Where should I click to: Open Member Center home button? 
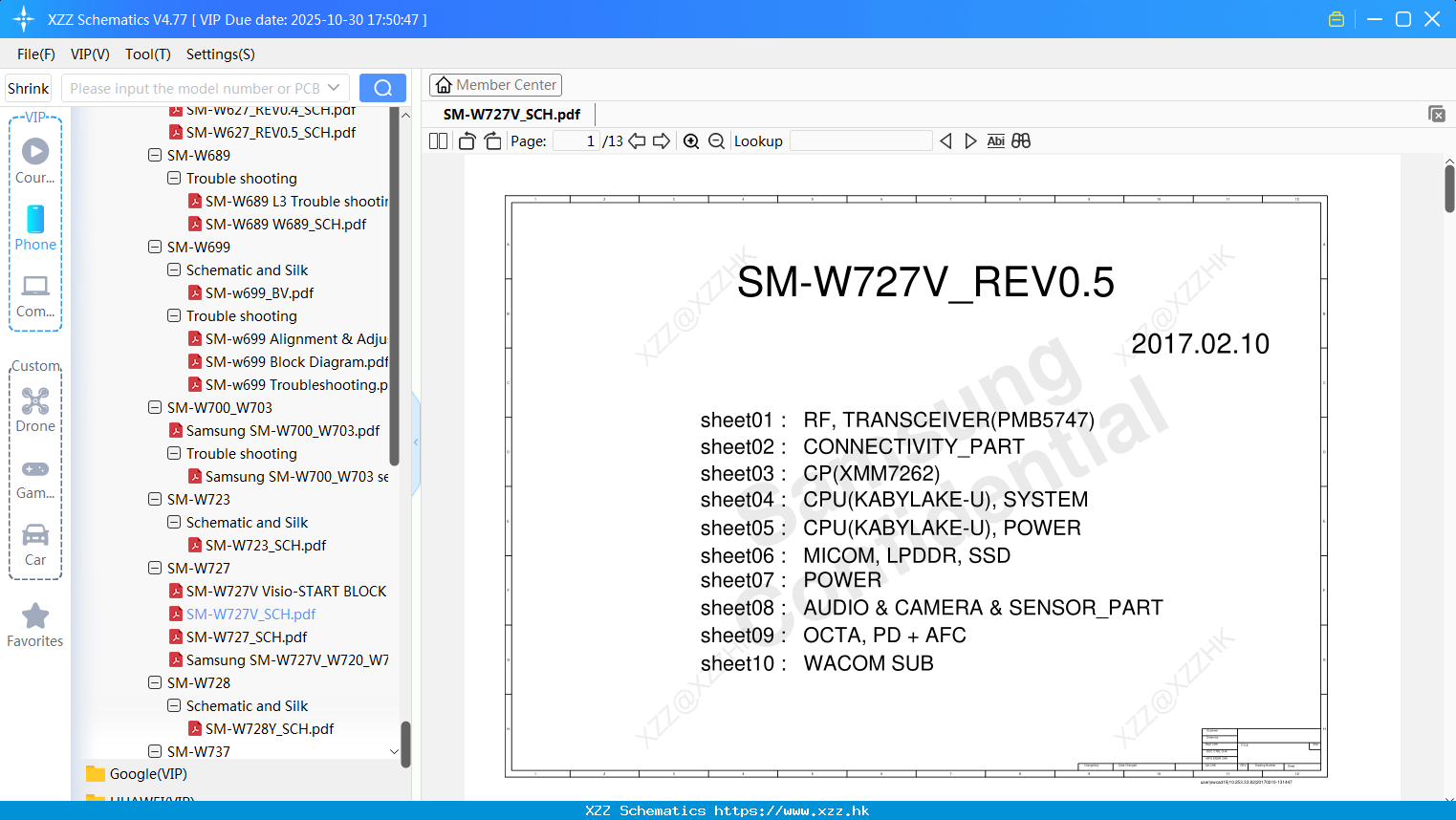pyautogui.click(x=495, y=85)
